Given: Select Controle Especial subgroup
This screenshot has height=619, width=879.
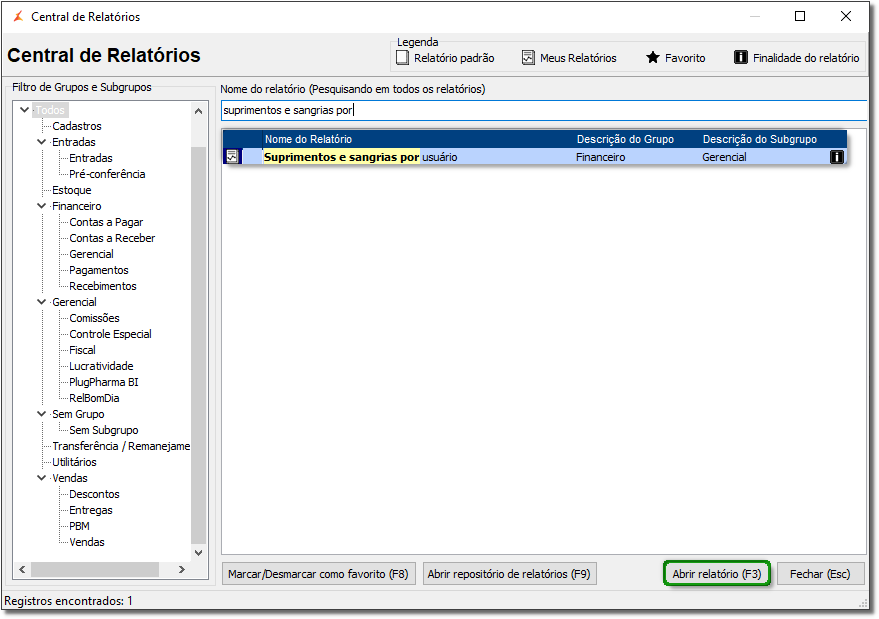Looking at the screenshot, I should (x=110, y=334).
